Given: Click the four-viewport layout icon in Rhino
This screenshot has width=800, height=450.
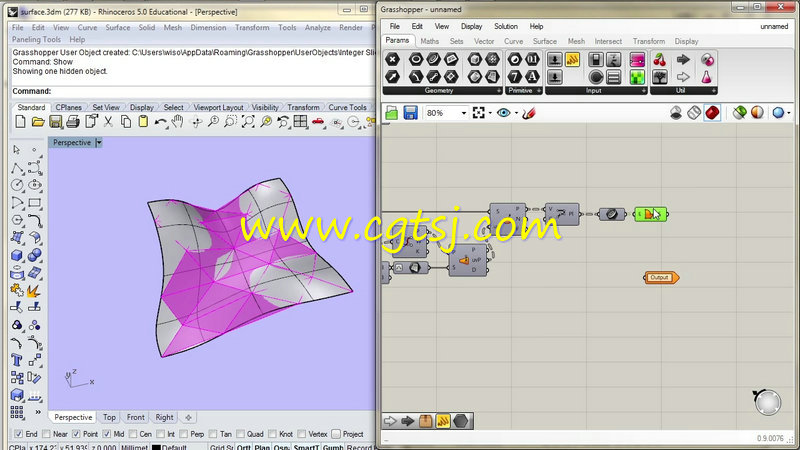Looking at the screenshot, I should 301,121.
